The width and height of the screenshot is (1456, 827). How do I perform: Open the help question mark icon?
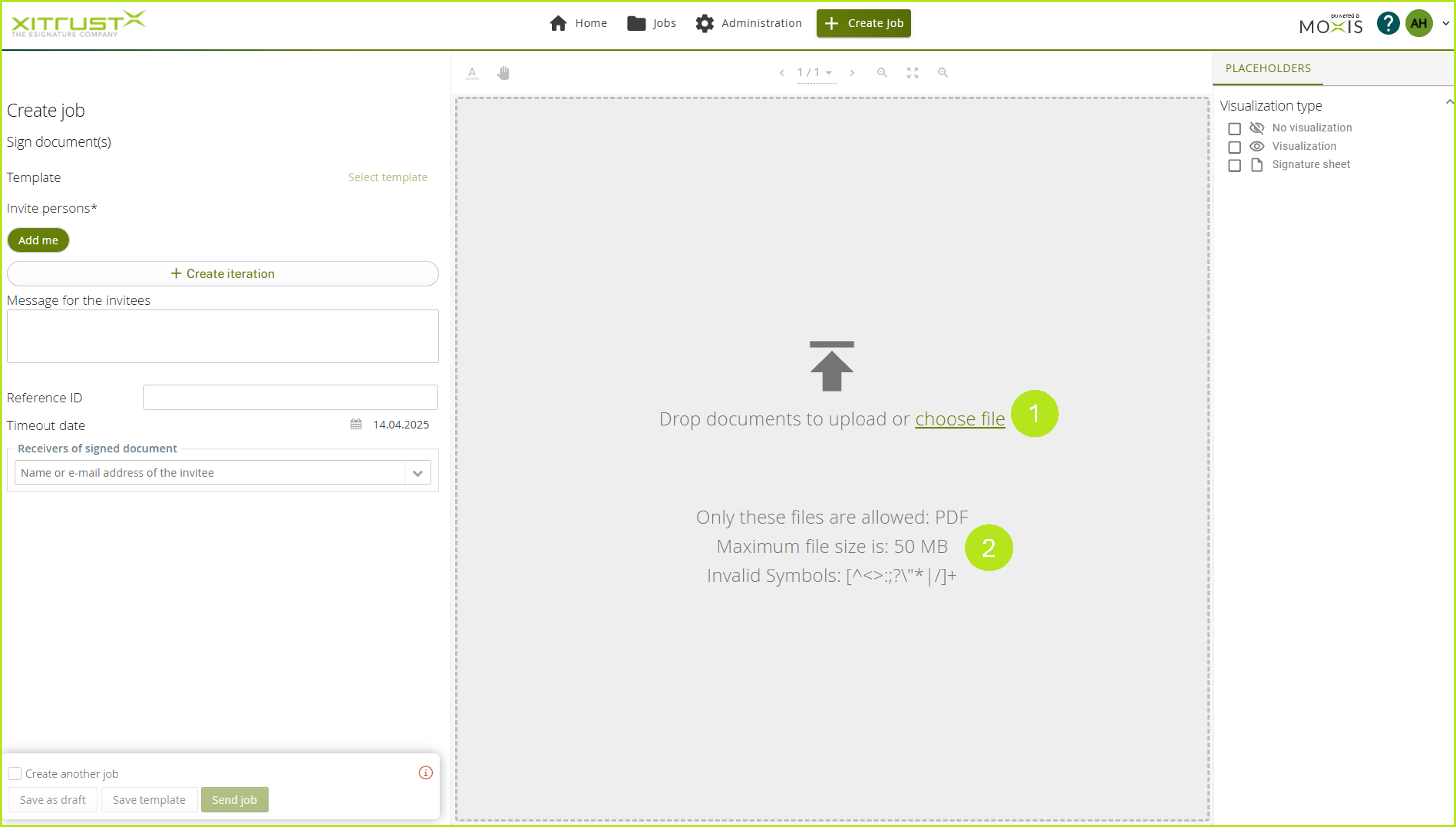[1388, 23]
